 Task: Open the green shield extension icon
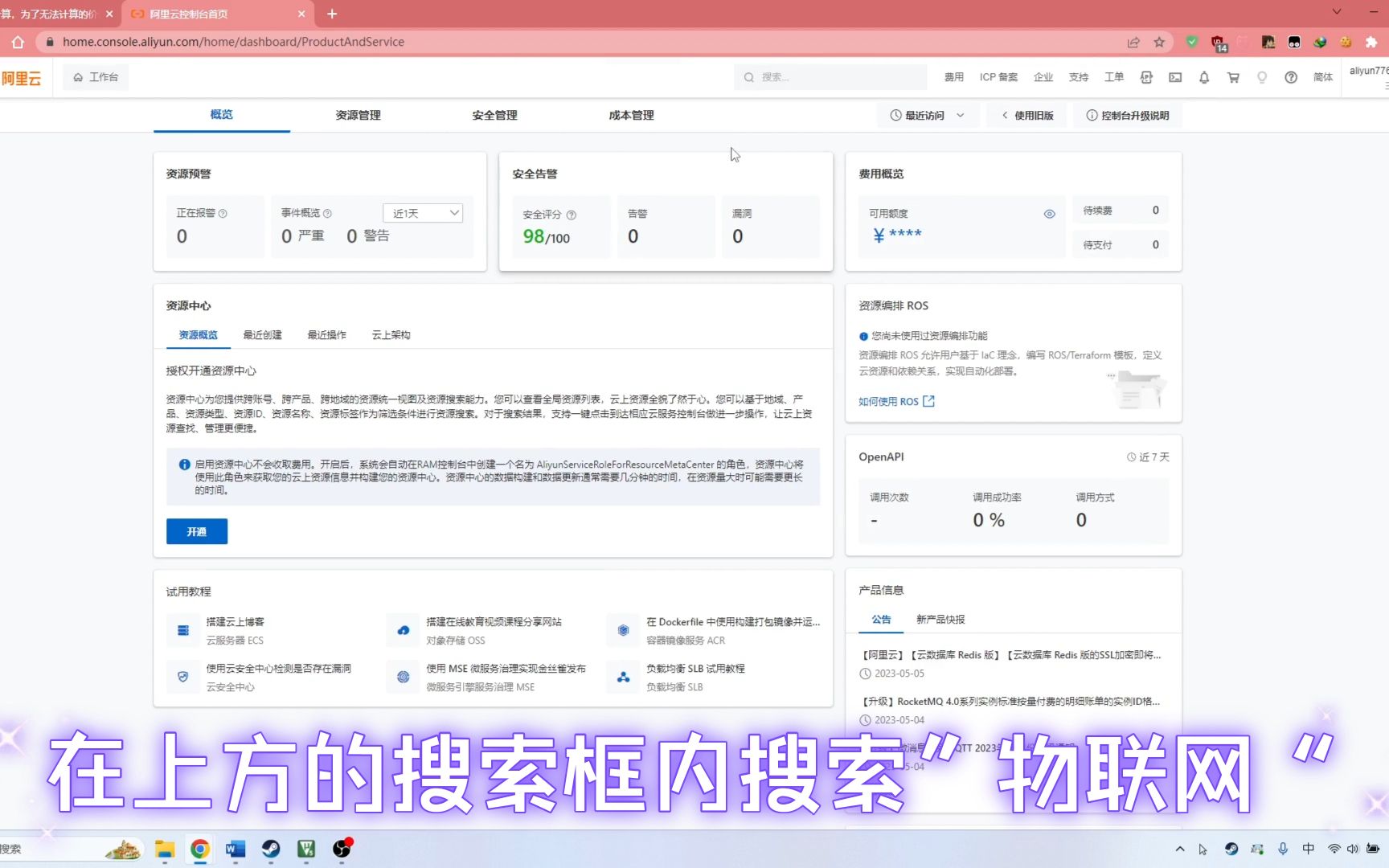click(1192, 42)
